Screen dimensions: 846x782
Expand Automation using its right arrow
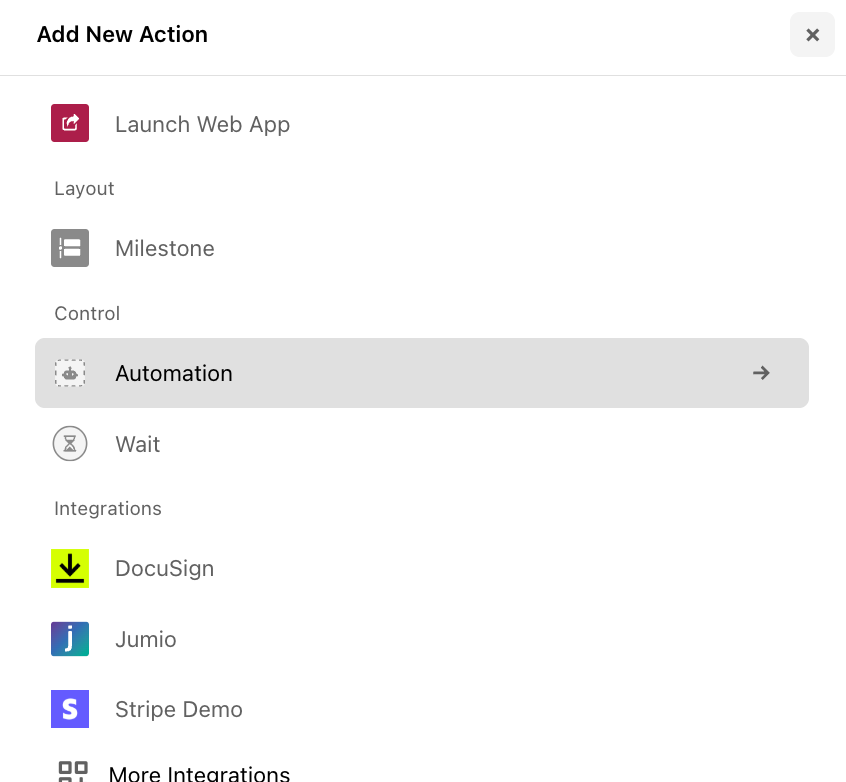coord(761,373)
